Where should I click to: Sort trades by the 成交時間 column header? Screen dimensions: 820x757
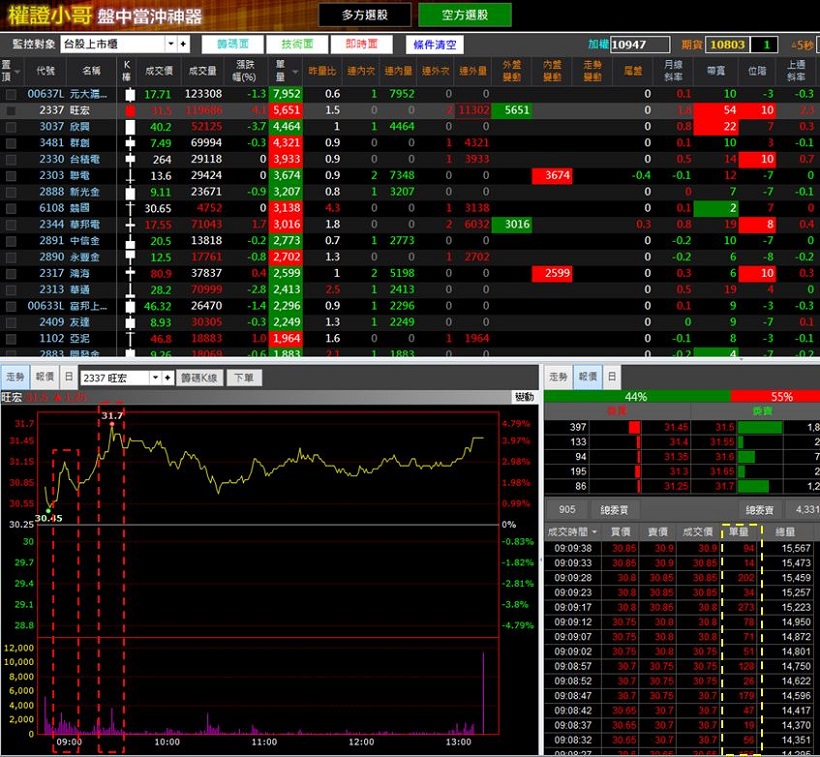coord(572,532)
